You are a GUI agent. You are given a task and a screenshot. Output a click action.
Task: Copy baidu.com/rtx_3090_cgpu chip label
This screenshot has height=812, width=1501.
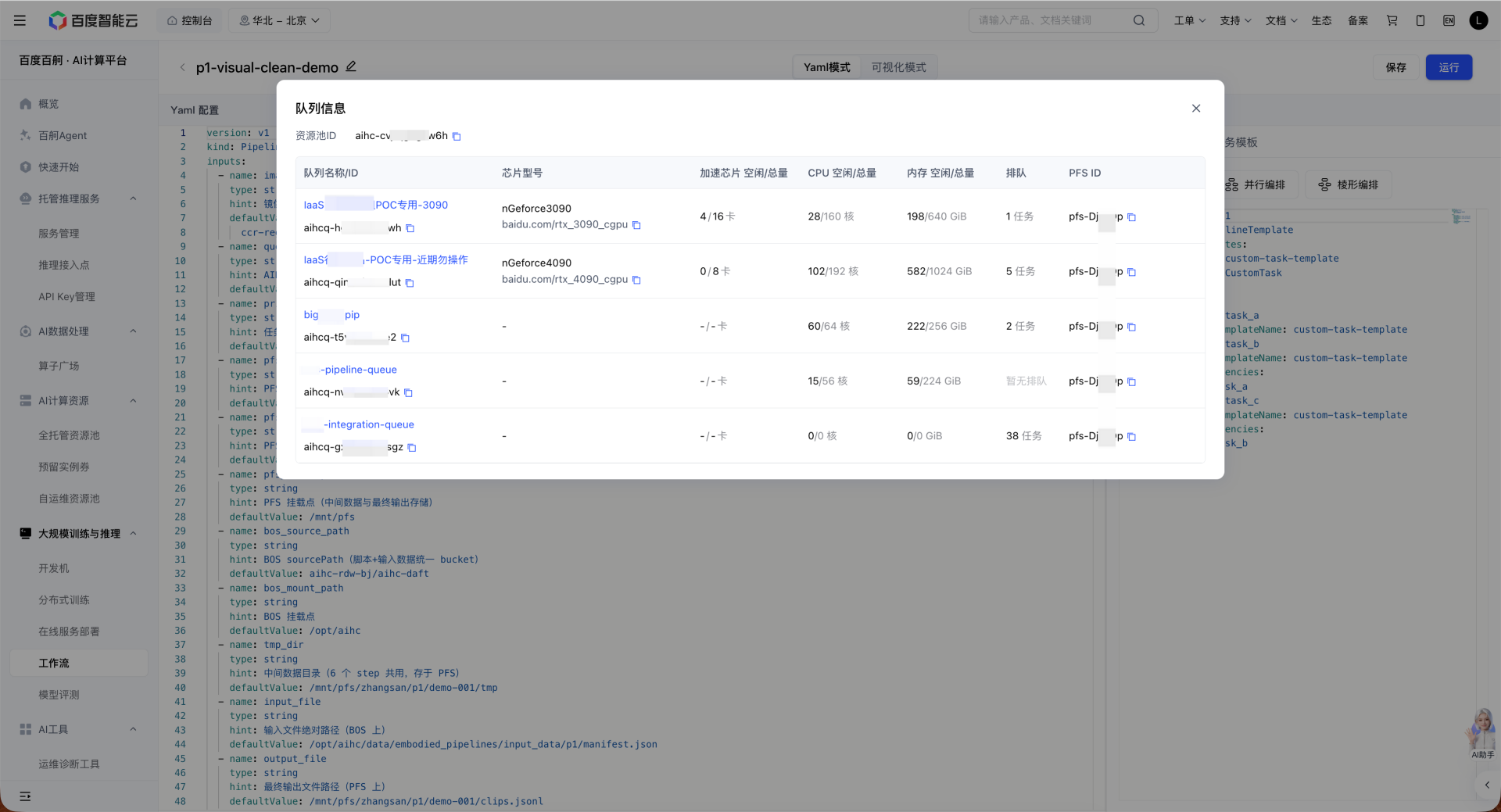(x=636, y=225)
